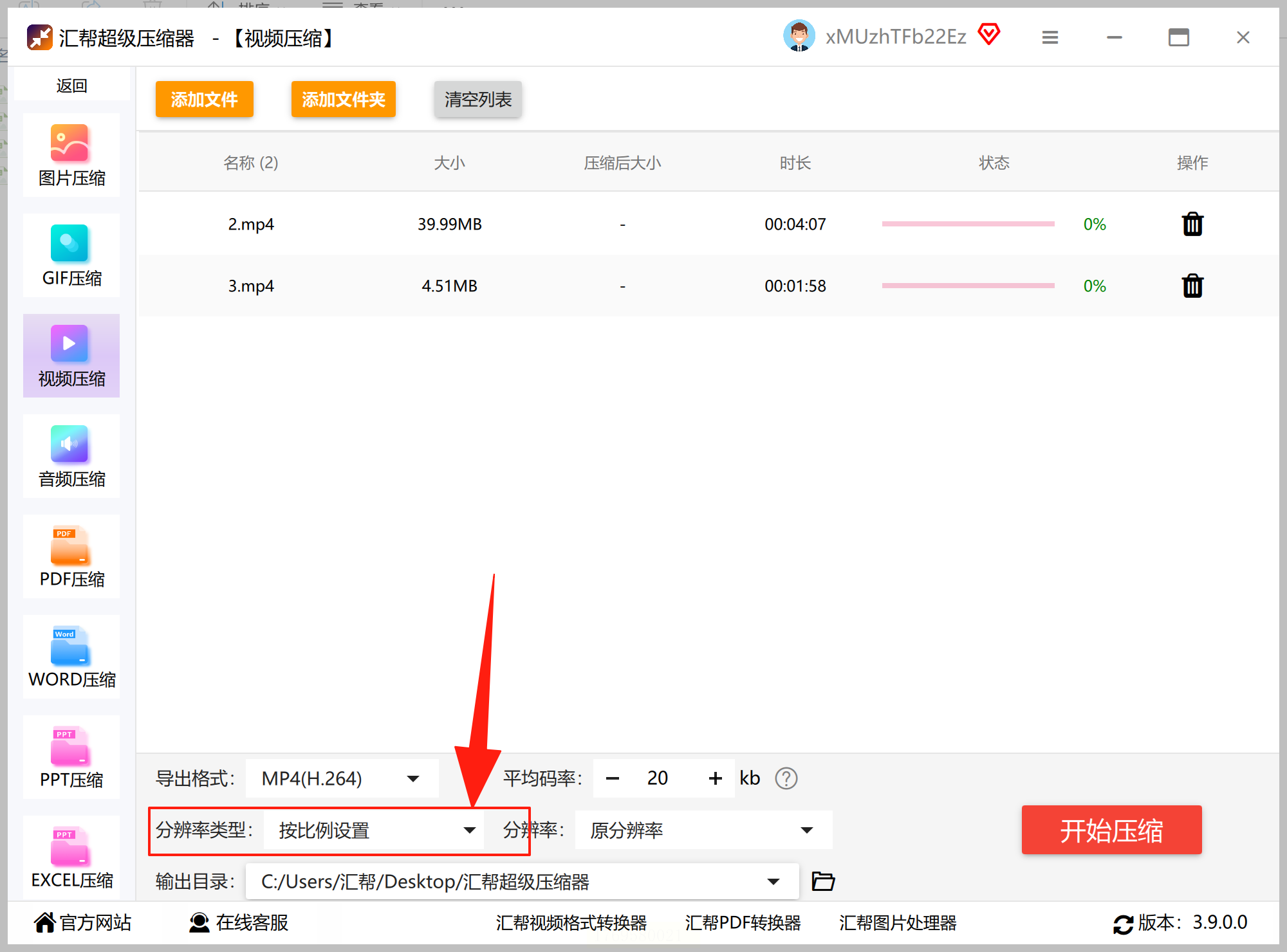Decrease average bitrate with minus button
This screenshot has height=952, width=1287.
click(613, 778)
